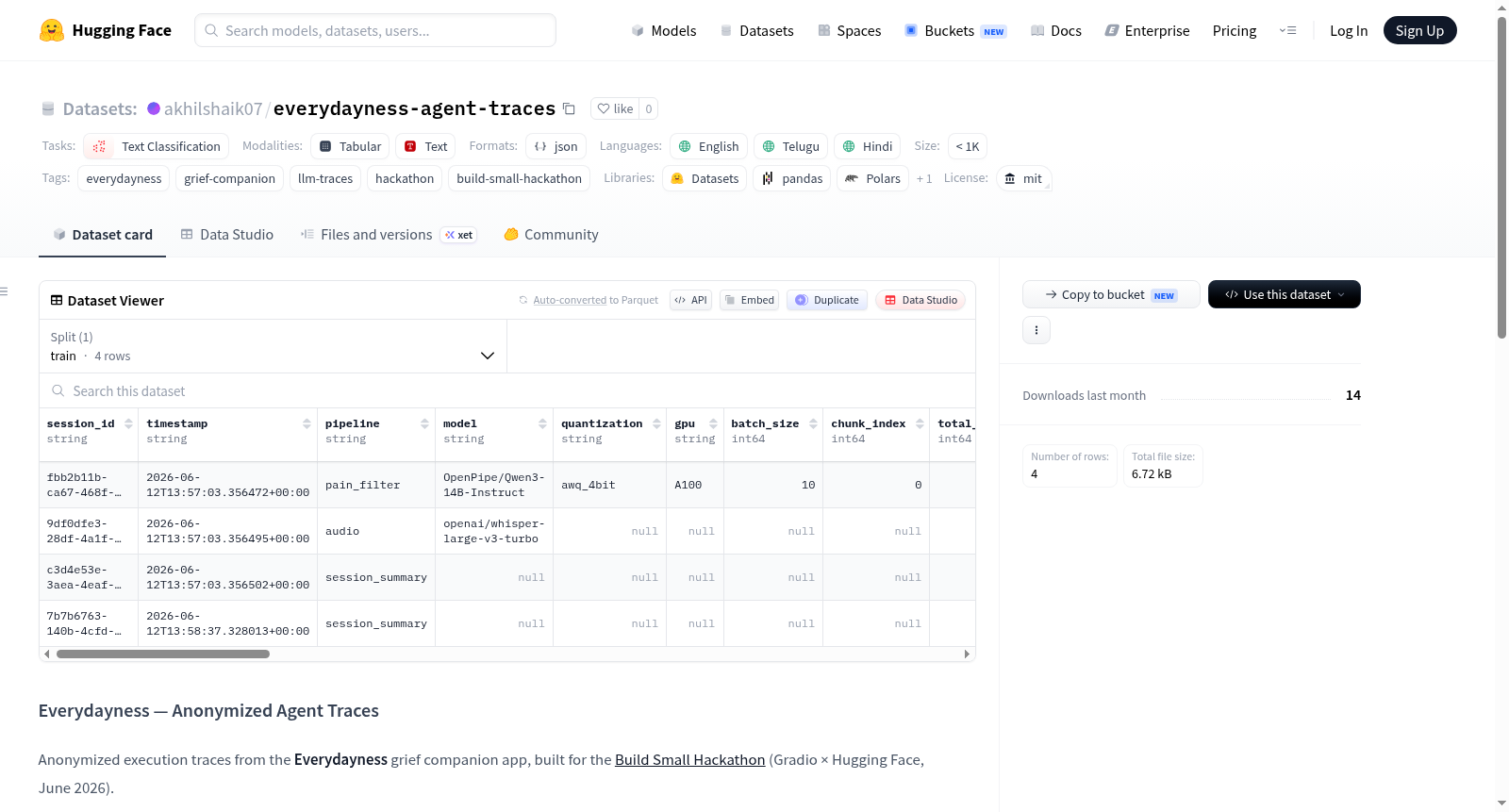The height and width of the screenshot is (812, 1509).
Task: Focus the Search this dataset field
Action: click(x=507, y=390)
